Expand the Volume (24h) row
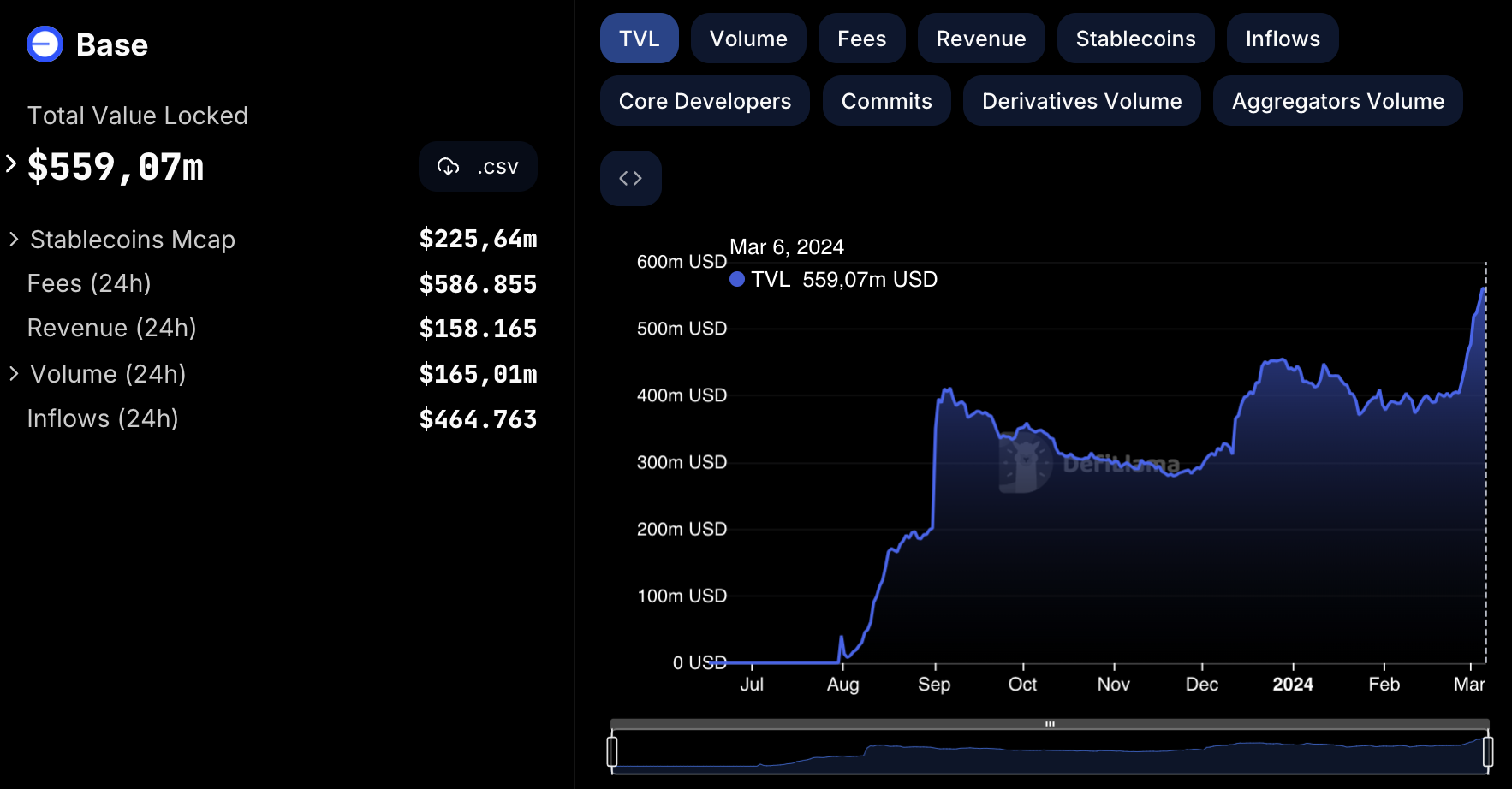This screenshot has height=789, width=1512. tap(14, 374)
